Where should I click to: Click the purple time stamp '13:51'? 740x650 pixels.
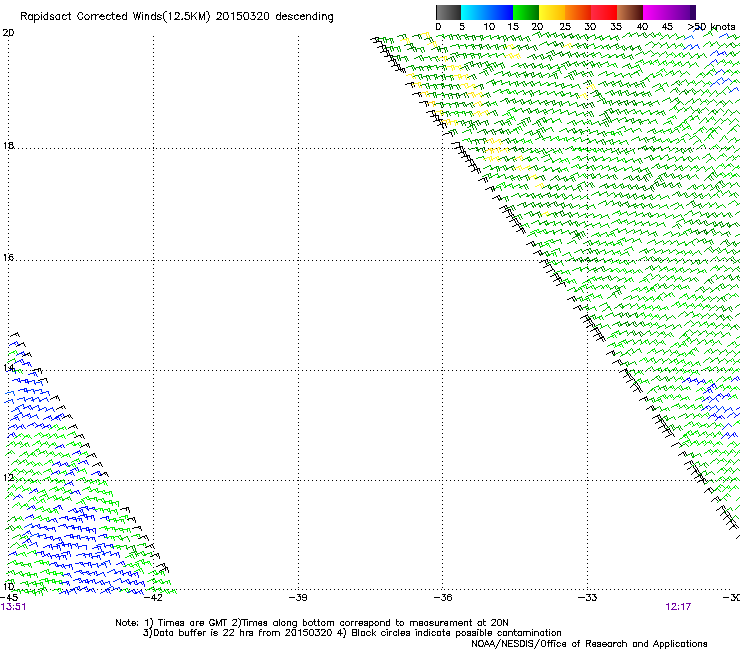pyautogui.click(x=13, y=607)
